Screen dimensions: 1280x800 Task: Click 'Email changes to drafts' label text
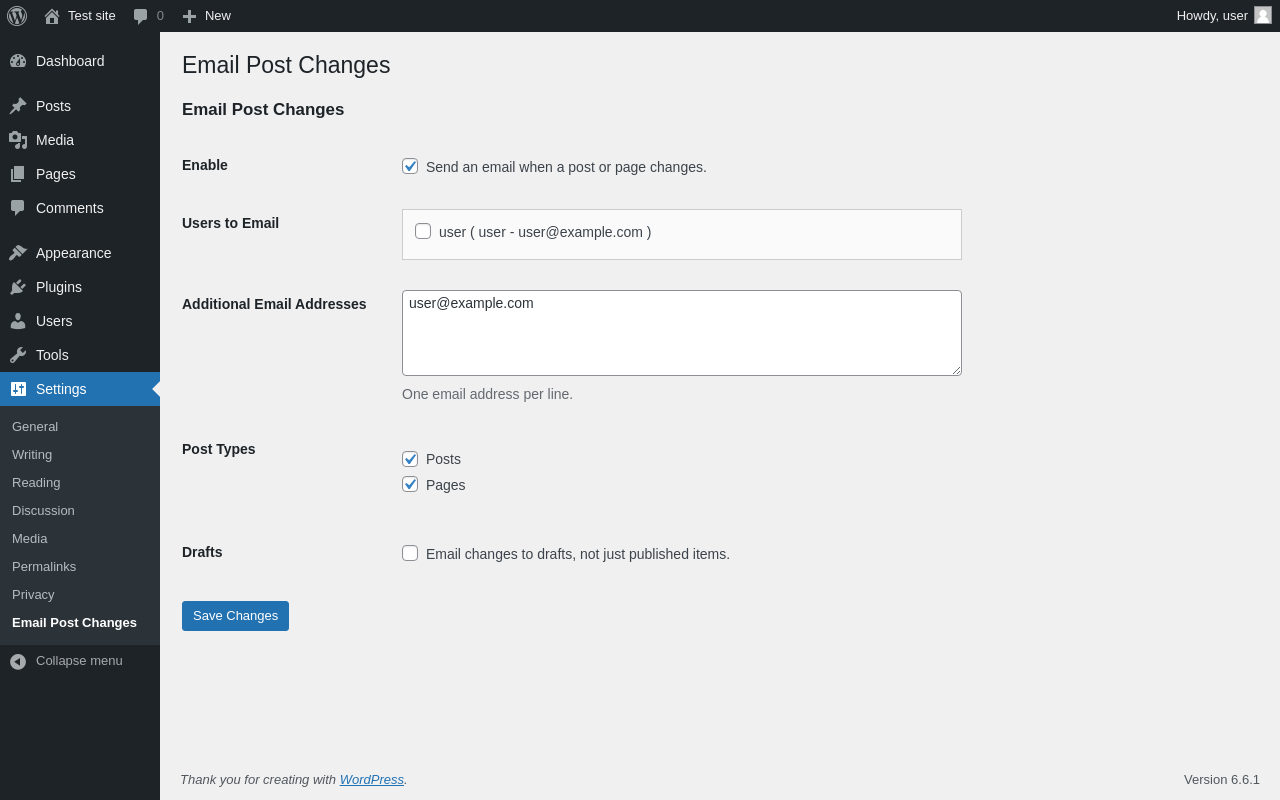(x=578, y=554)
